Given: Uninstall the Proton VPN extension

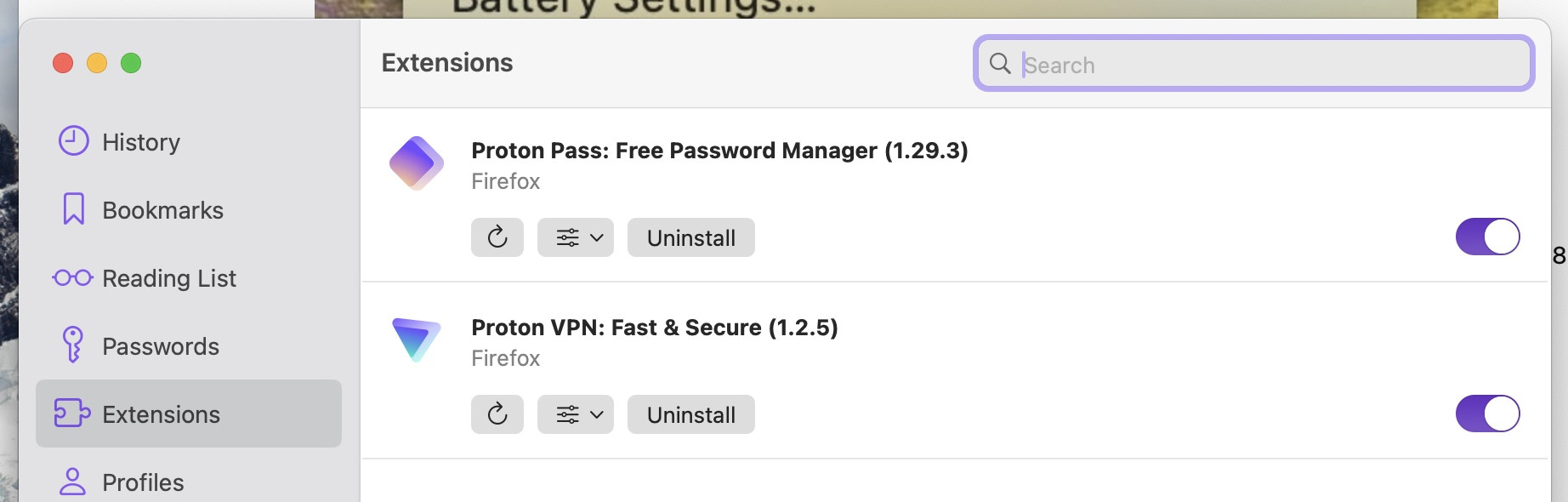Looking at the screenshot, I should pyautogui.click(x=690, y=414).
